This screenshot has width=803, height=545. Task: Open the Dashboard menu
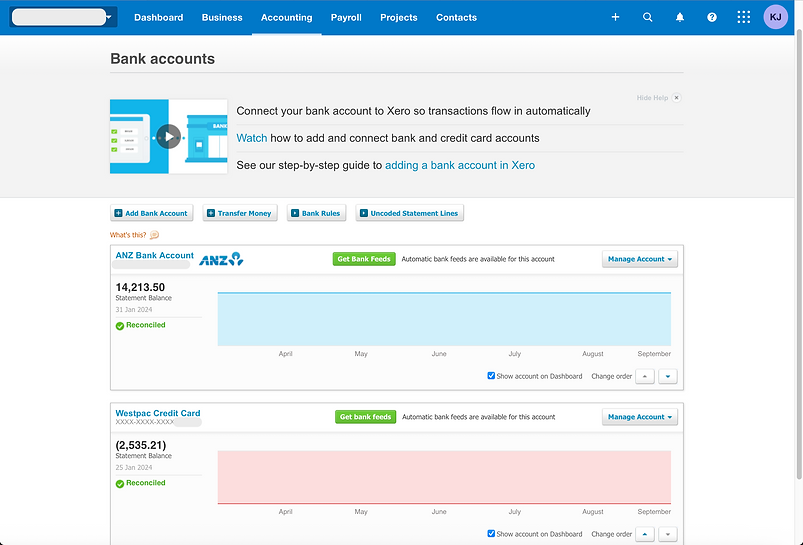point(158,17)
